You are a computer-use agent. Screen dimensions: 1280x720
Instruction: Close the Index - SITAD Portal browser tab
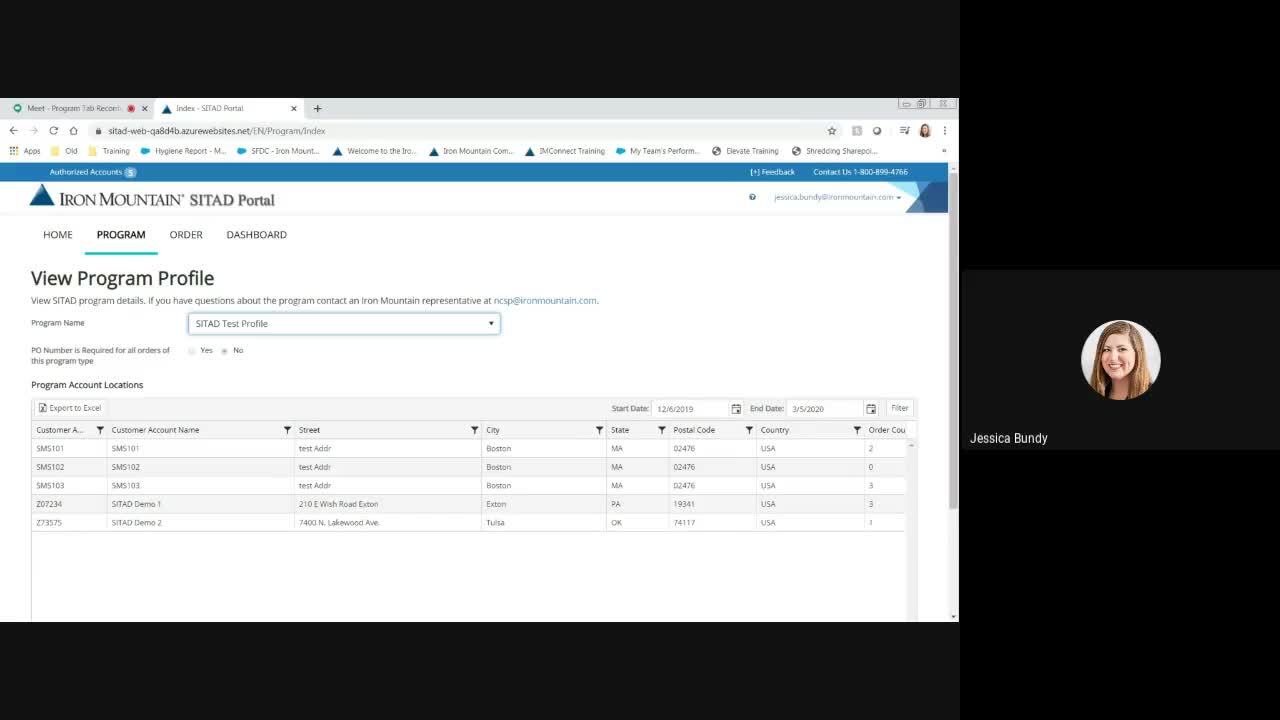(294, 109)
